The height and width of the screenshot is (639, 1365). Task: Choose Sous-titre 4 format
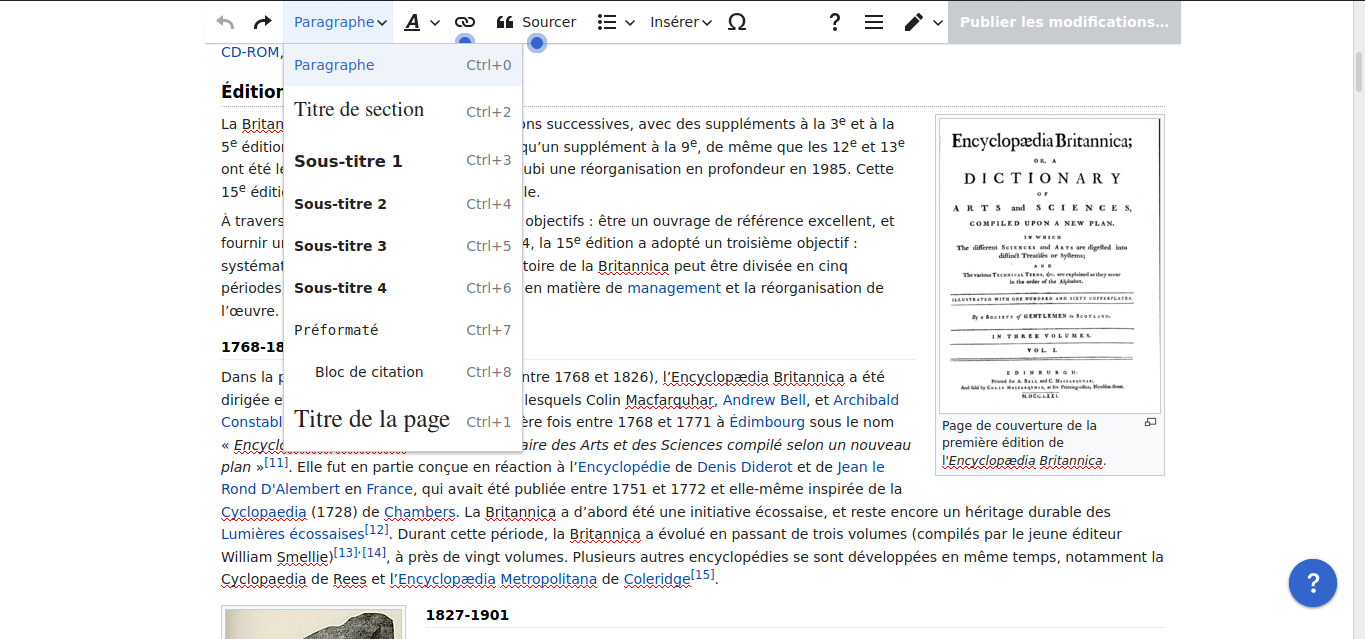[x=403, y=288]
